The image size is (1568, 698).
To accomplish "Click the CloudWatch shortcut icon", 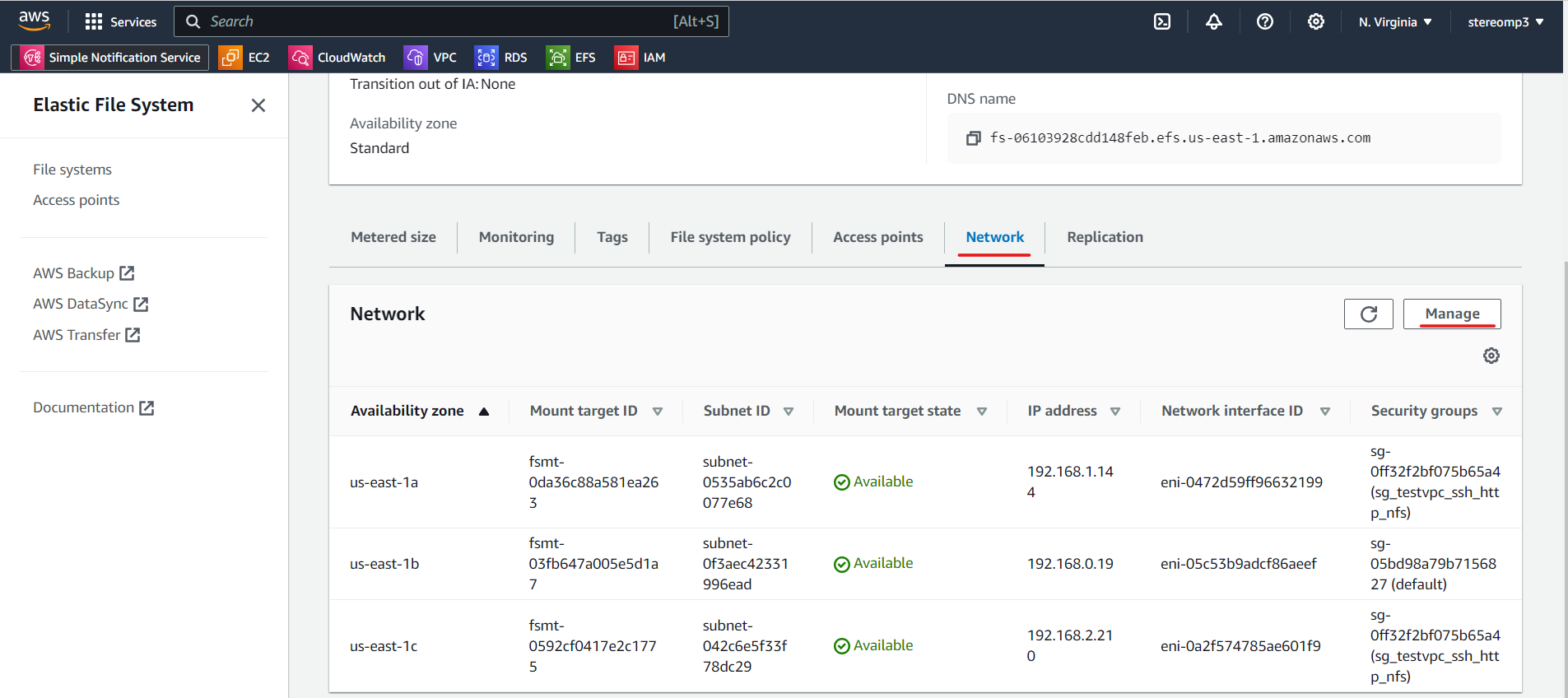I will coord(300,58).
